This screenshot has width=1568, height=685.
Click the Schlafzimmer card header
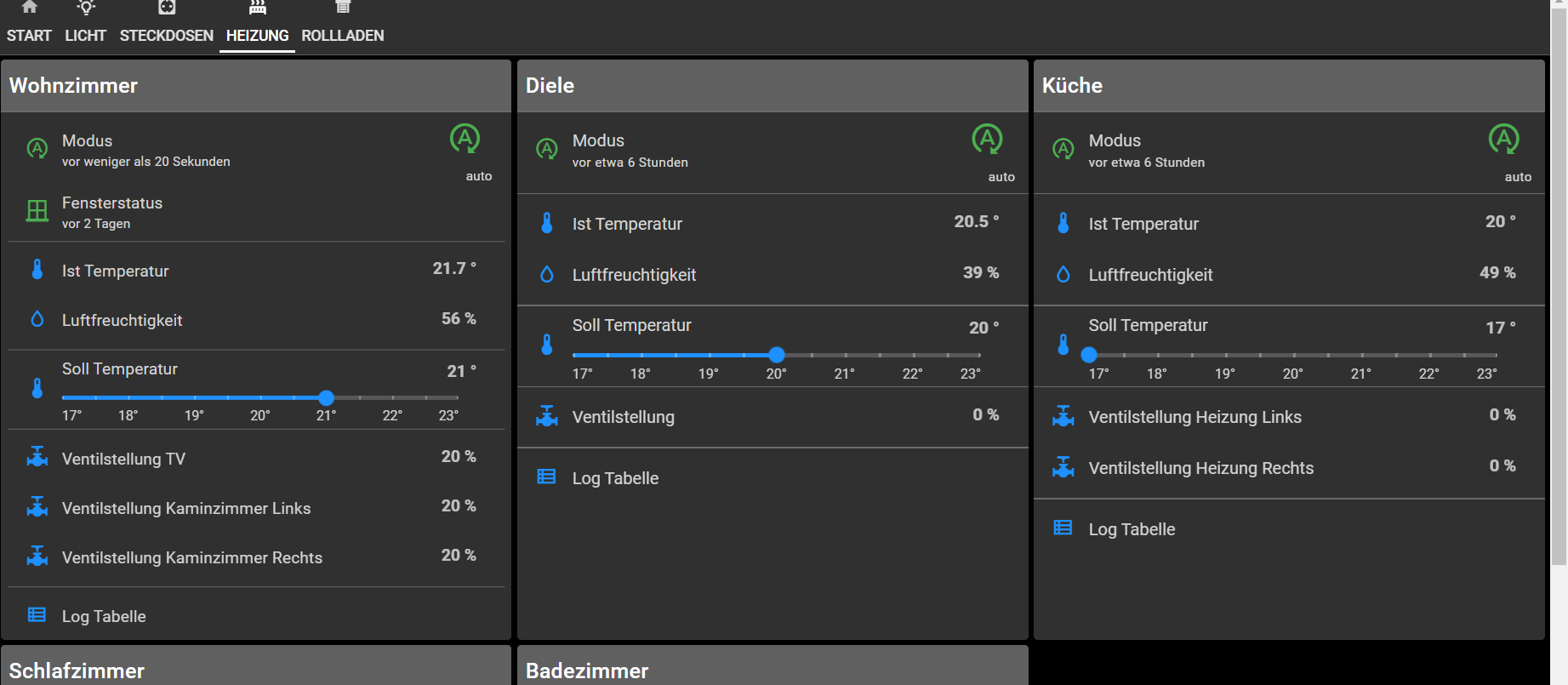coord(256,665)
